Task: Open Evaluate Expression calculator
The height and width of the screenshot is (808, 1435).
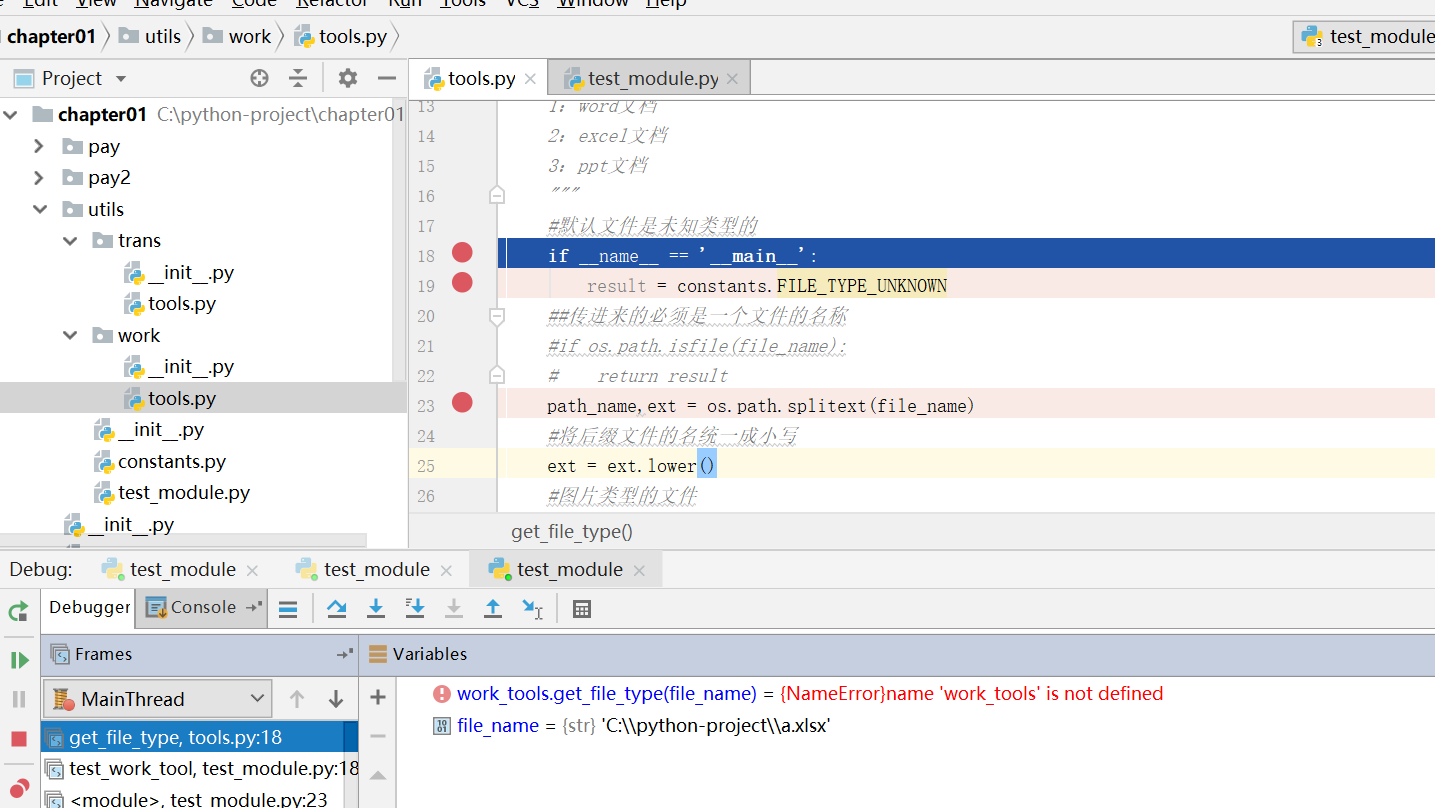Action: pos(582,609)
